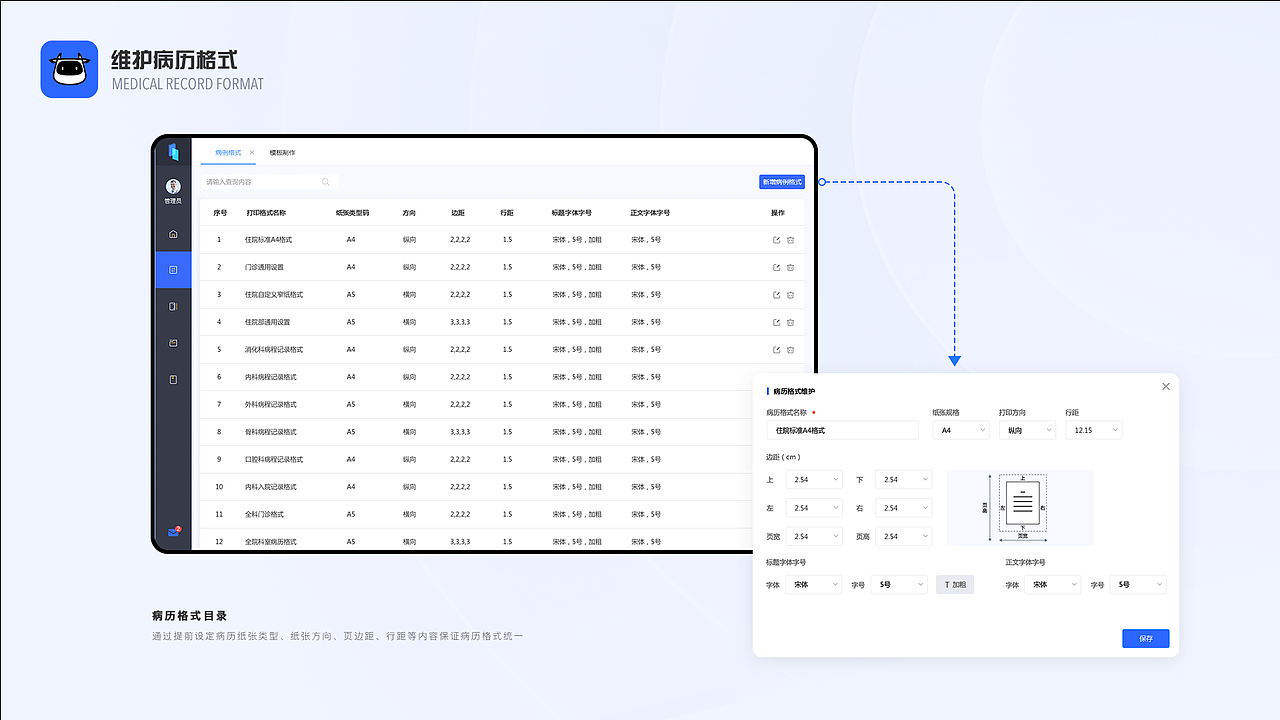Viewport: 1280px width, 720px height.
Task: Select the 全院科室病历格式 row name
Action: click(271, 542)
